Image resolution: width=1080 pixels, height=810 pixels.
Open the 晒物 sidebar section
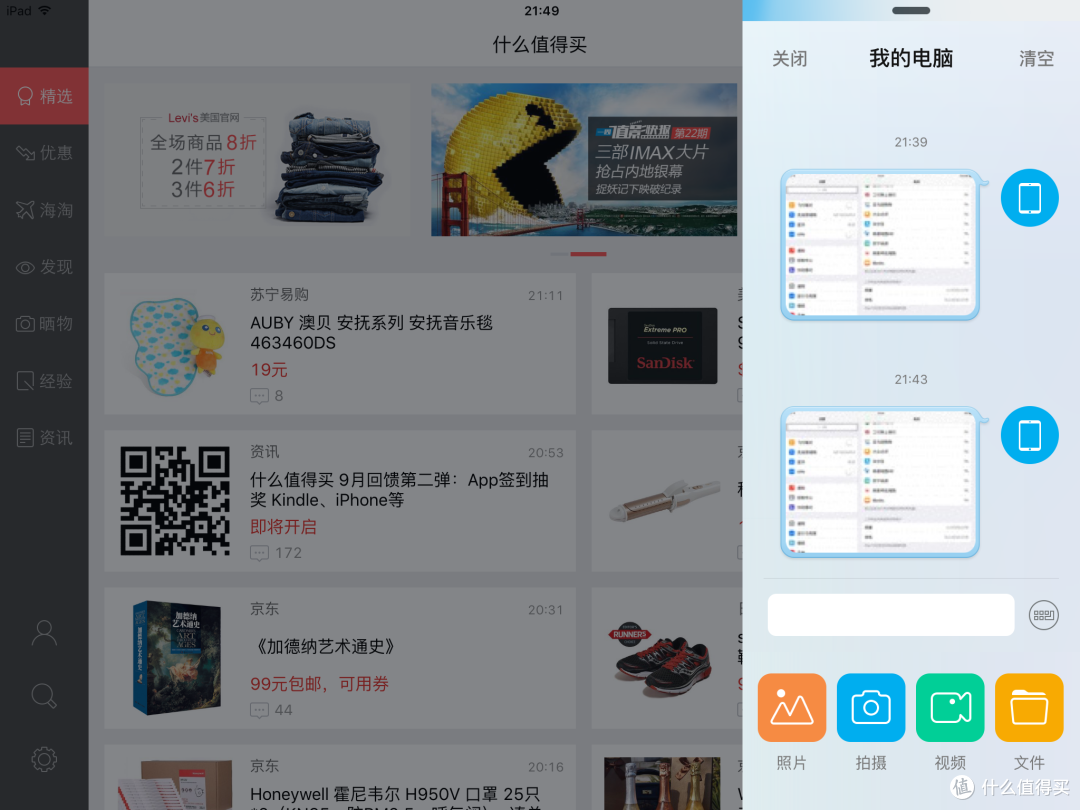coord(44,323)
